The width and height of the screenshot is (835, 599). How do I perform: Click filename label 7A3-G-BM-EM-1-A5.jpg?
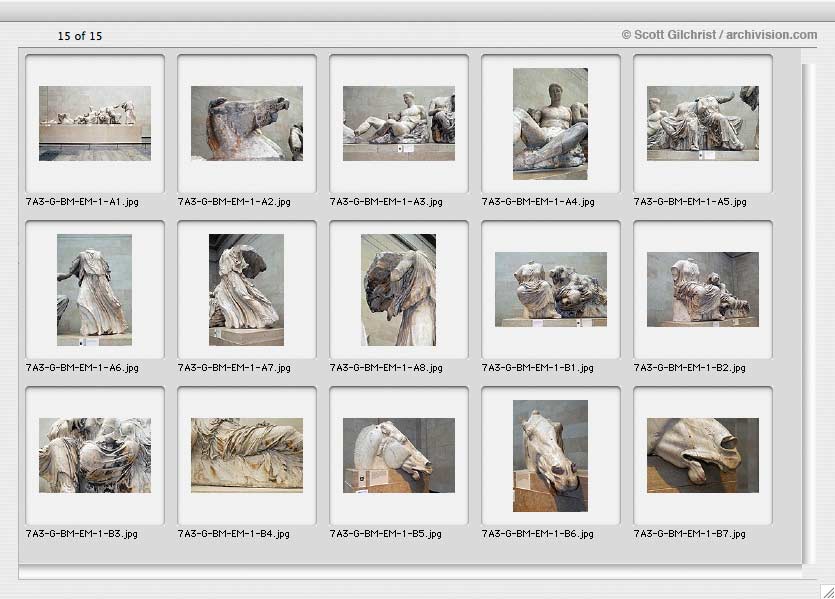click(690, 202)
